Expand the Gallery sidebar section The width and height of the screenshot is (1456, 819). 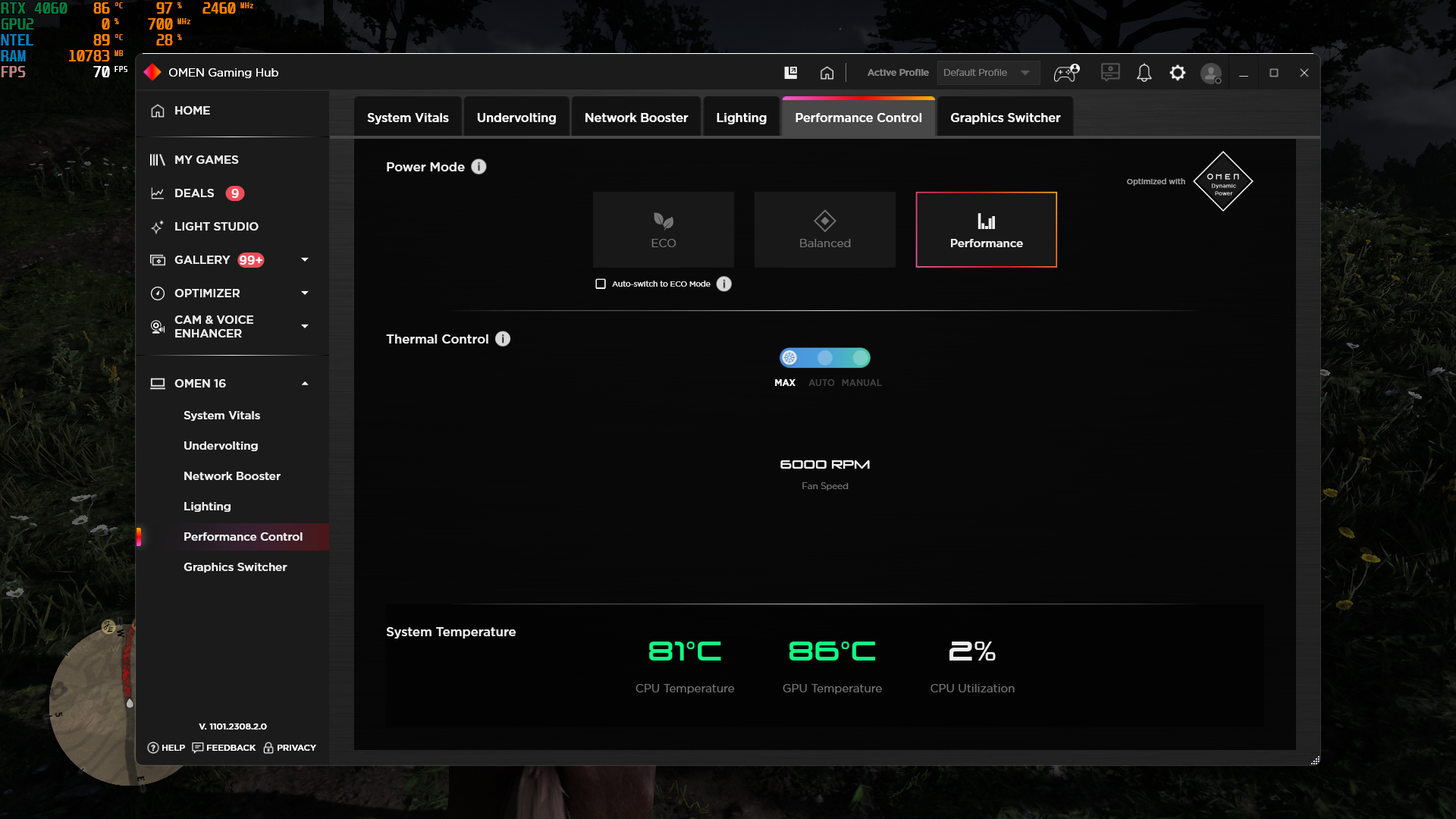click(305, 260)
